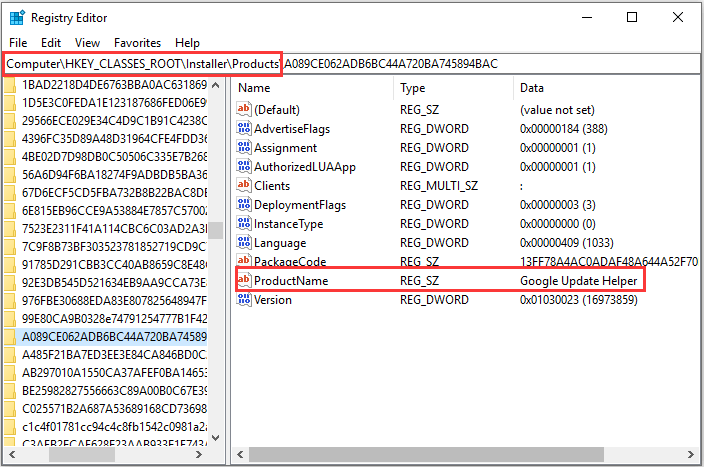Open the Favorites menu
This screenshot has height=467, width=704.
pyautogui.click(x=137, y=43)
